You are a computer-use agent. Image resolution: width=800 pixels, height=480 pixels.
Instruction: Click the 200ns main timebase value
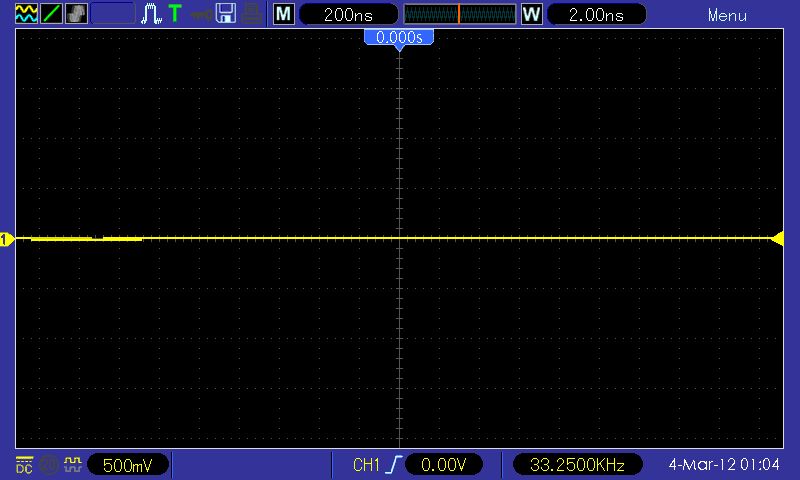click(x=348, y=14)
